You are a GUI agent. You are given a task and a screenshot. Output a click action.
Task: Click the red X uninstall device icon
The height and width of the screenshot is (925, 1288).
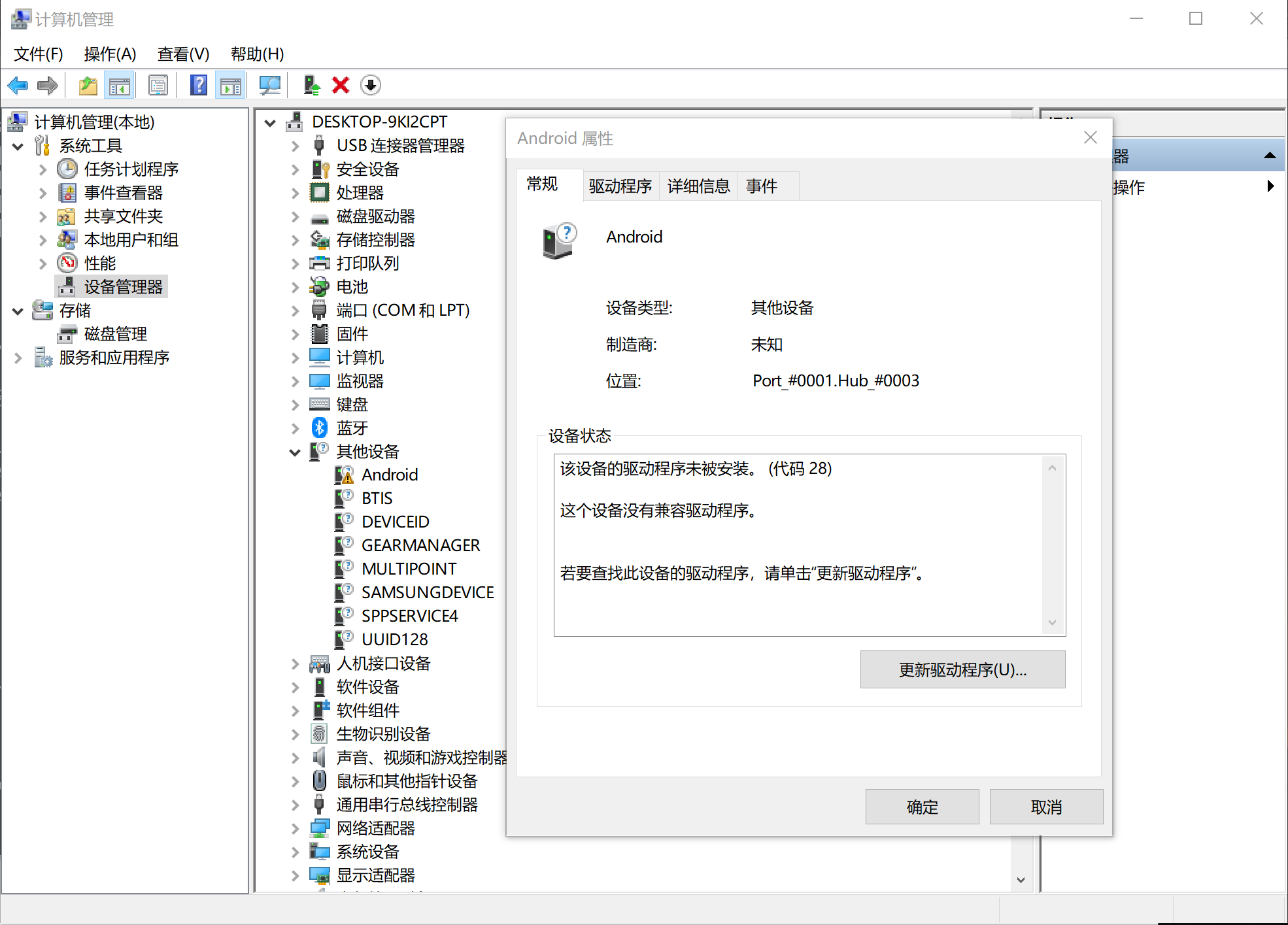pos(340,85)
